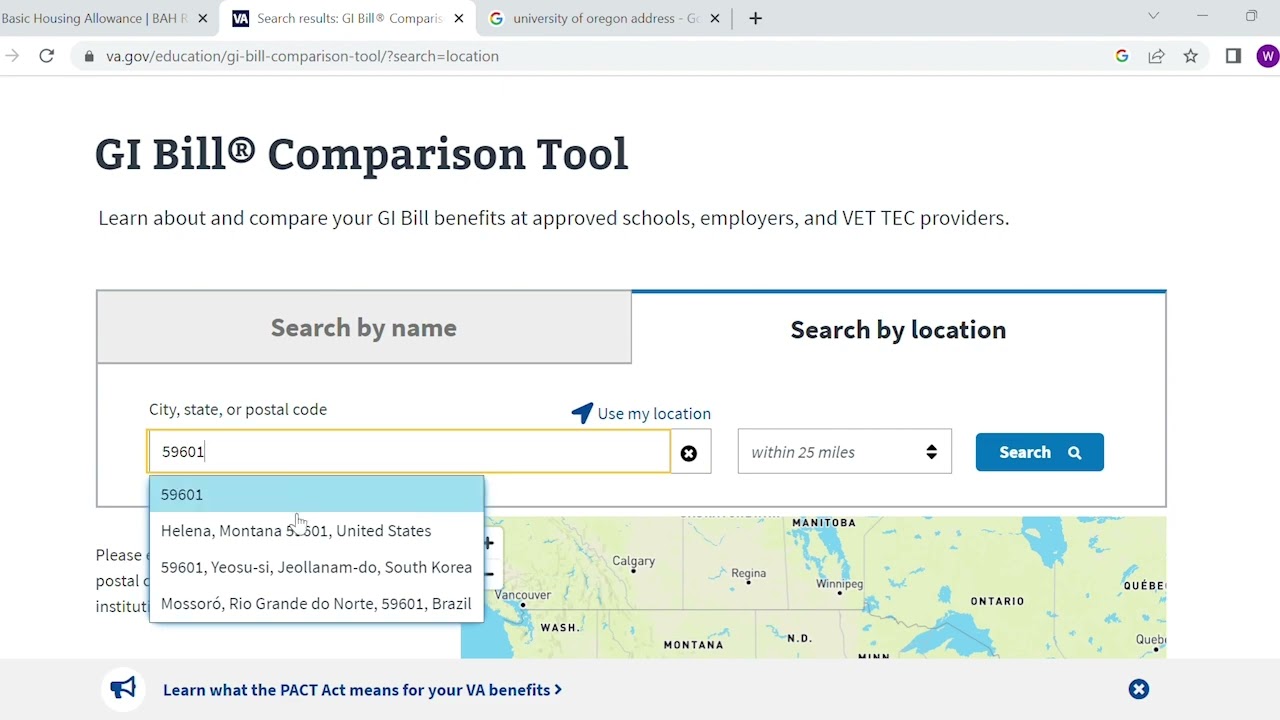Click the Use my location link
Viewport: 1280px width, 720px height.
tap(654, 413)
